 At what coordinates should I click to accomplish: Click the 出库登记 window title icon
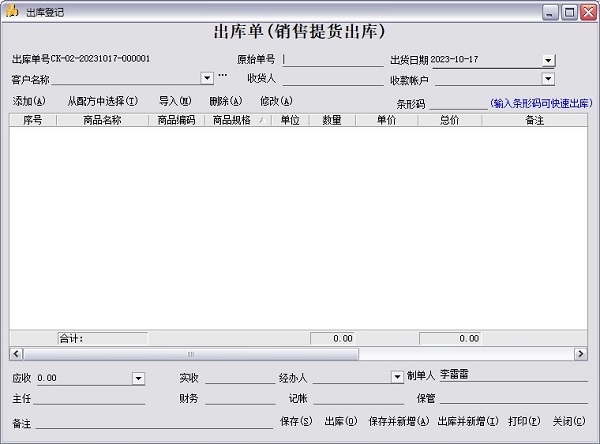pos(12,11)
